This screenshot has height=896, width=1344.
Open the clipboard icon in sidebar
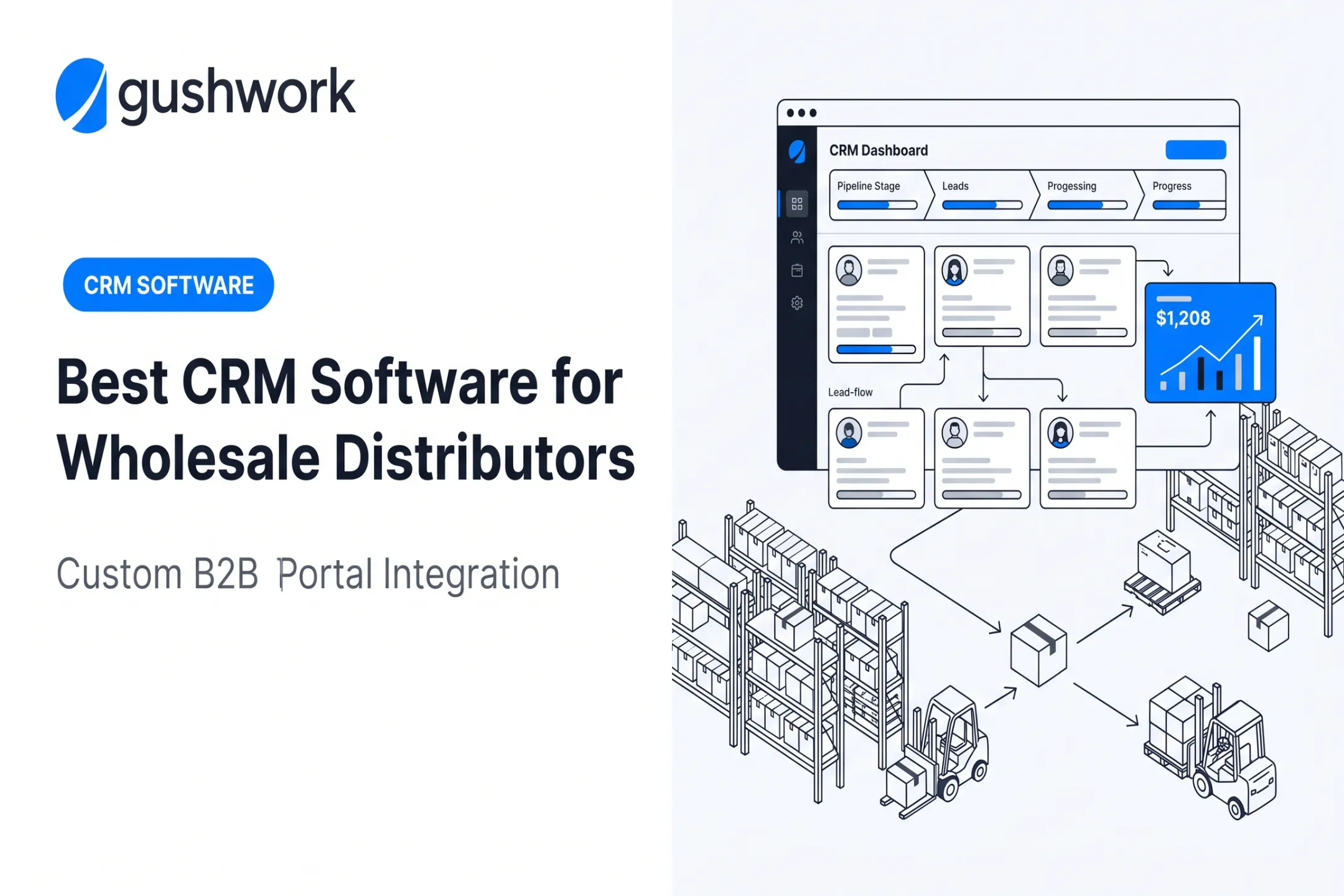(797, 270)
